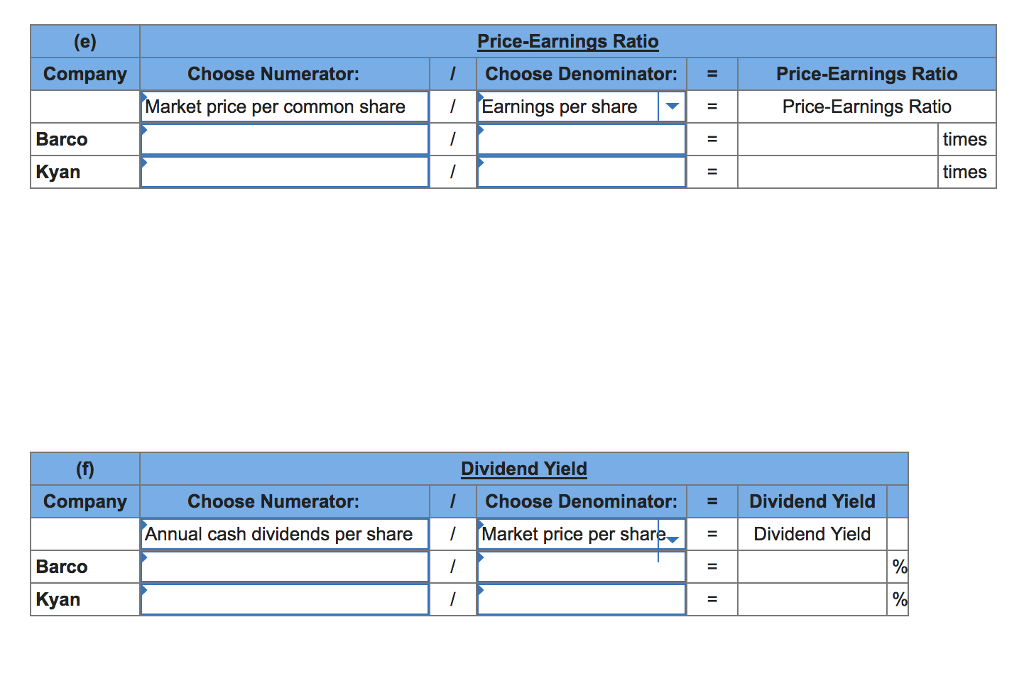Select the Annual cash dividends per share cell

pos(284,534)
